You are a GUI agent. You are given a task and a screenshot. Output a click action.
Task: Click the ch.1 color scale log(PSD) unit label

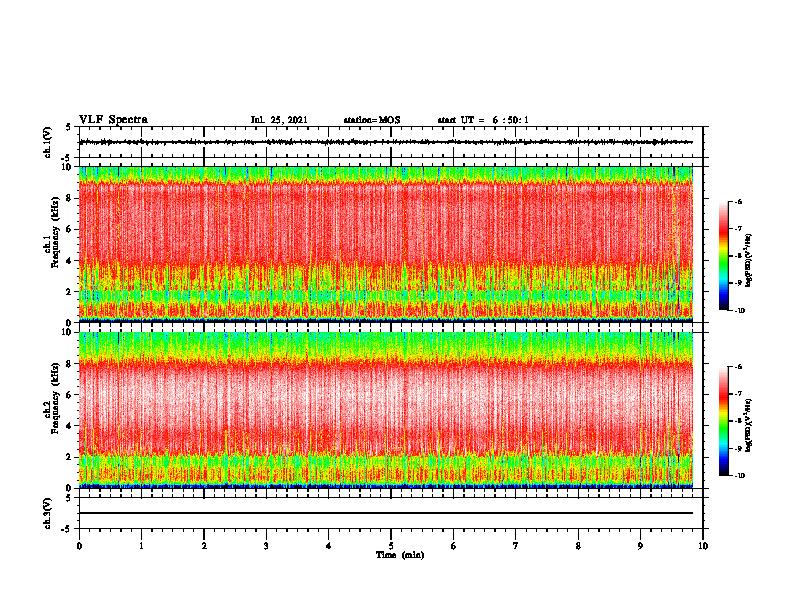pyautogui.click(x=749, y=261)
